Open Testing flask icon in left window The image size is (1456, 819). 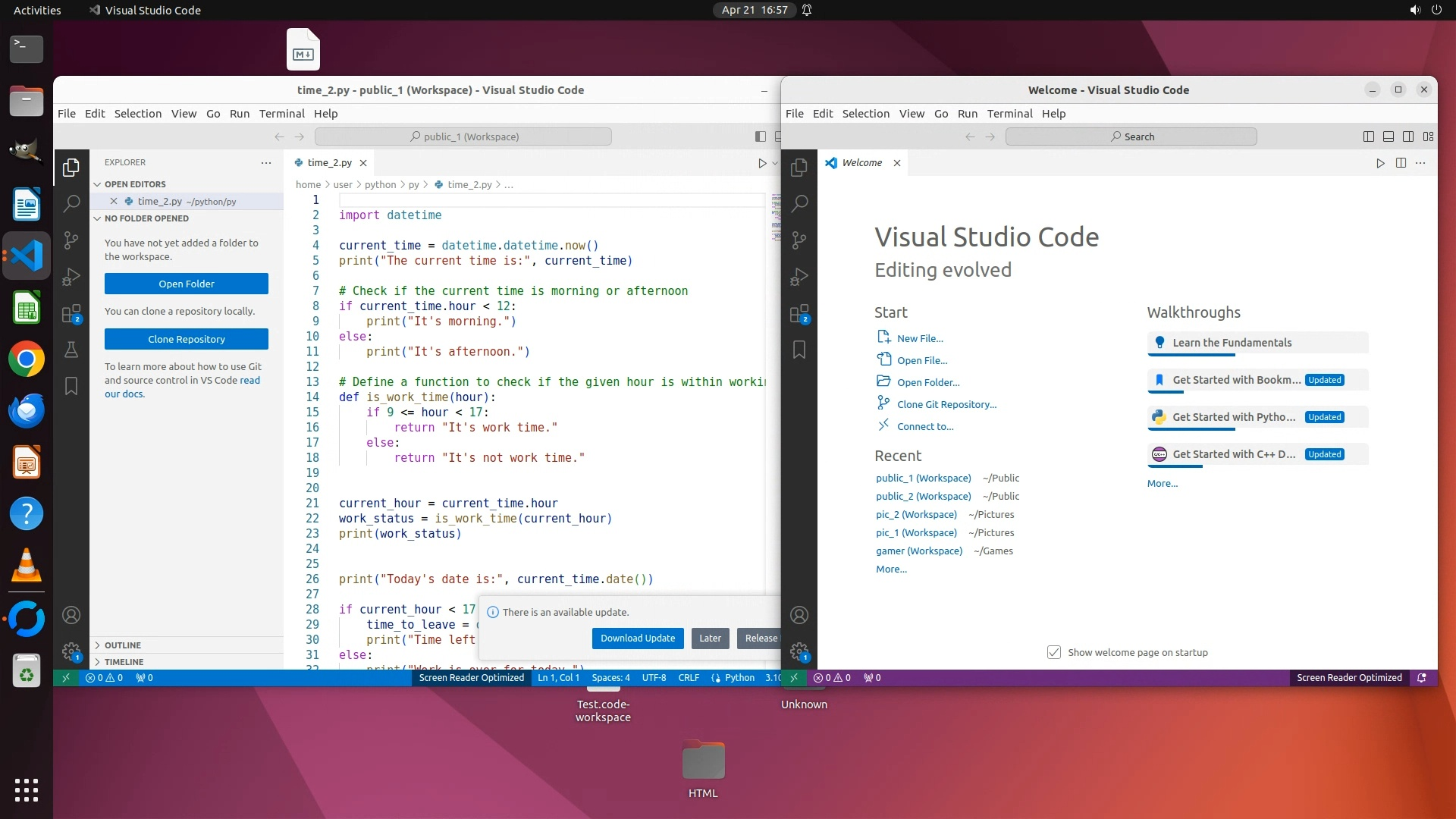point(71,350)
